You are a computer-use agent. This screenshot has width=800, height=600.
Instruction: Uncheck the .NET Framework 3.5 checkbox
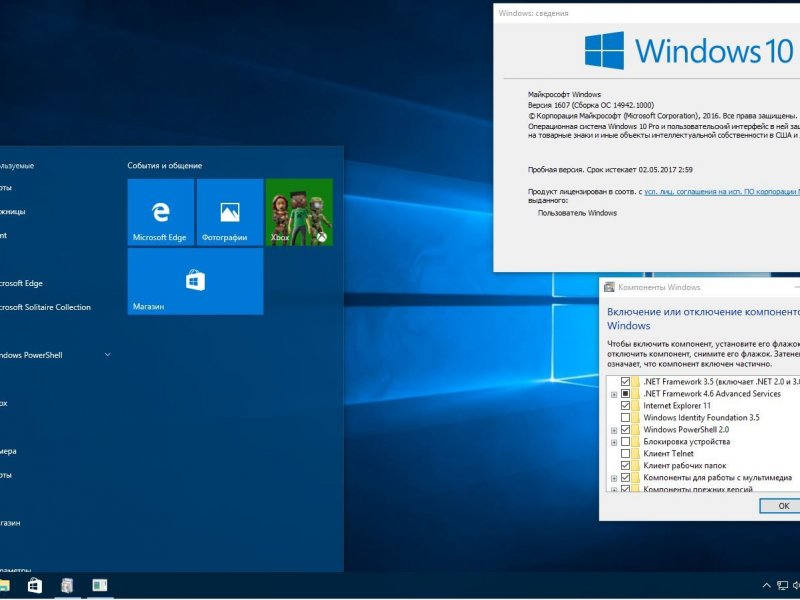tap(625, 382)
